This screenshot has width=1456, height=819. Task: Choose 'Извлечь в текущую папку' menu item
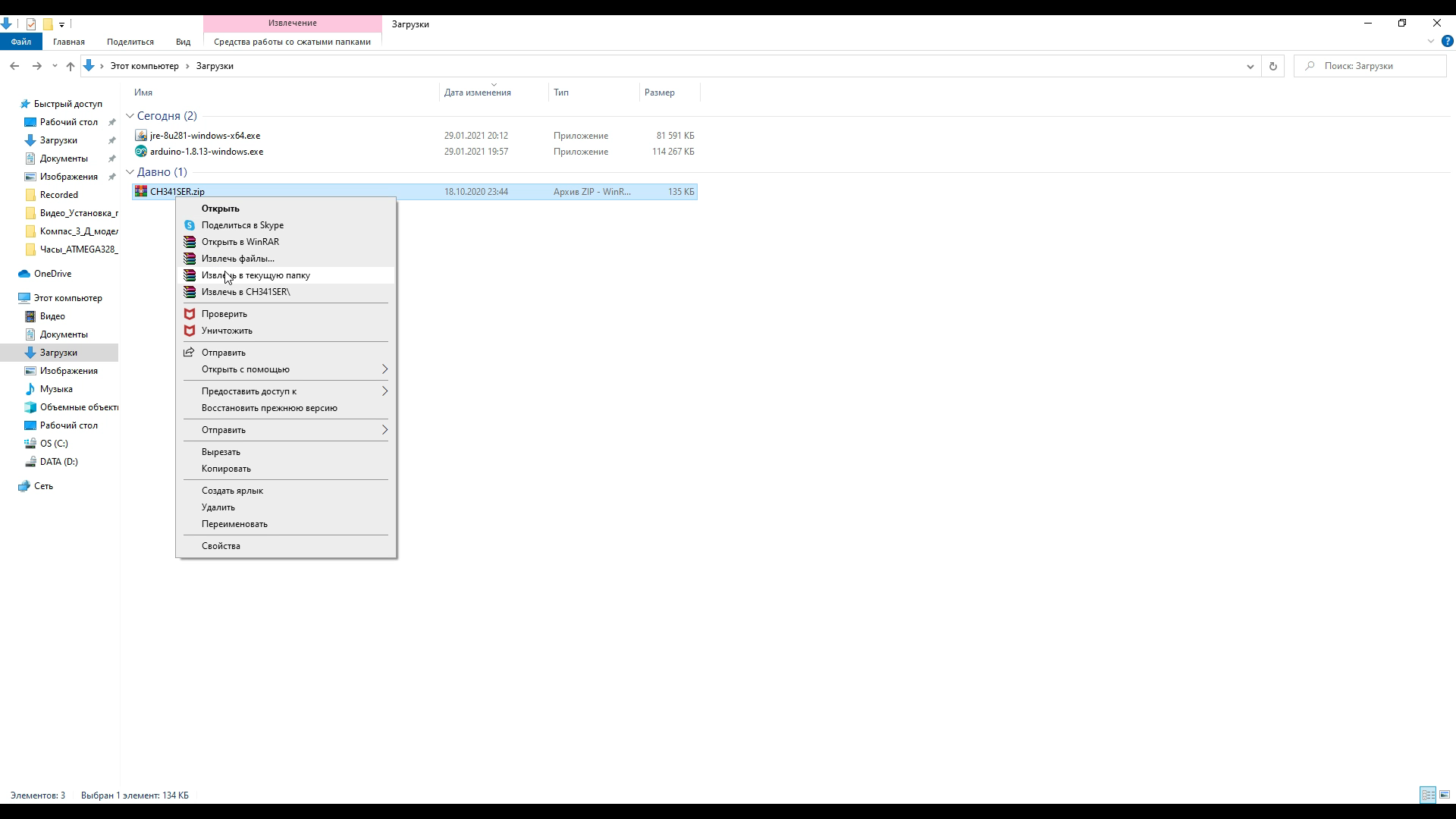(x=256, y=275)
